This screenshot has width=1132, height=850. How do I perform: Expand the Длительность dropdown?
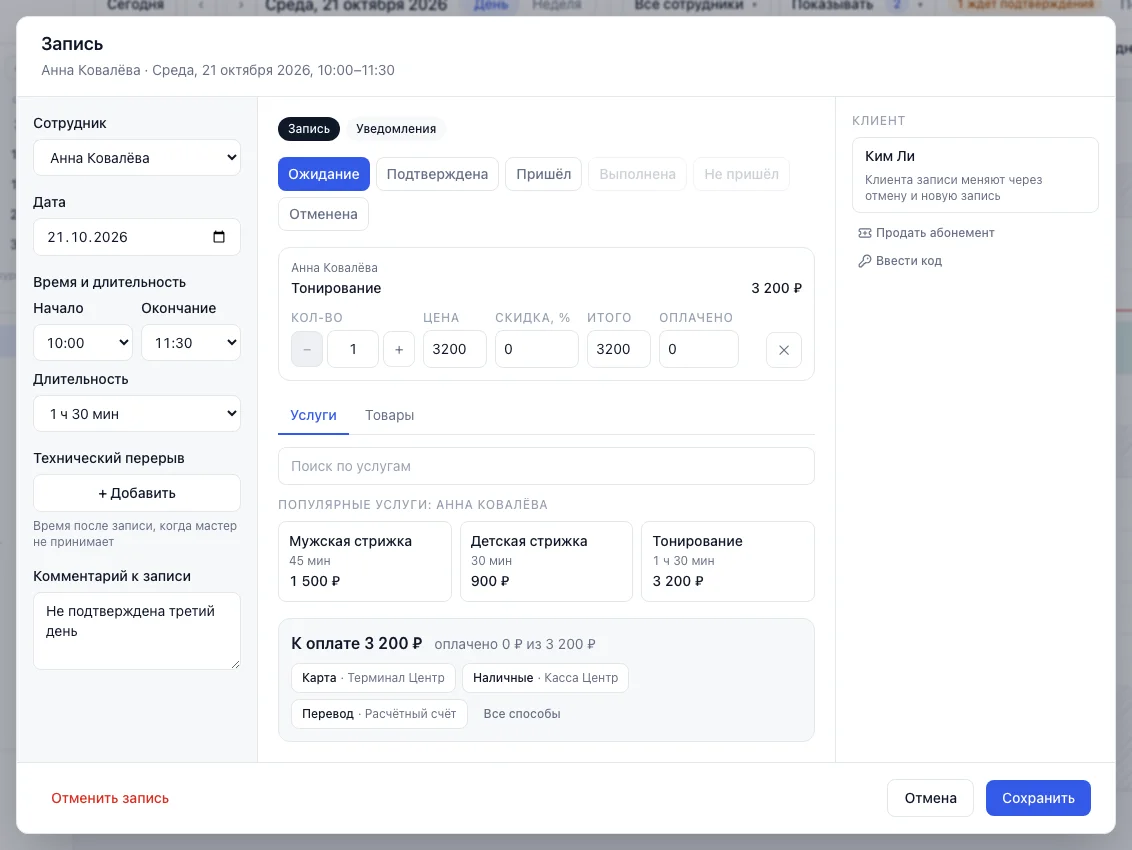(136, 414)
